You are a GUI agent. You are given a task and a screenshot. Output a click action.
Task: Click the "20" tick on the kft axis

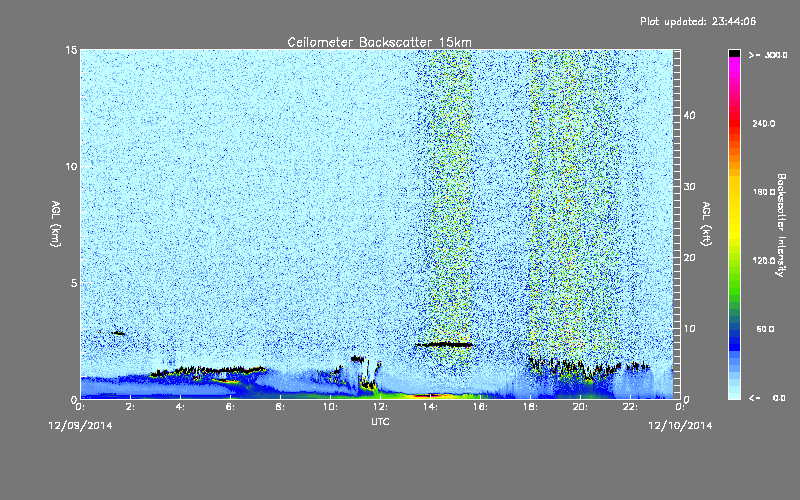(x=689, y=257)
